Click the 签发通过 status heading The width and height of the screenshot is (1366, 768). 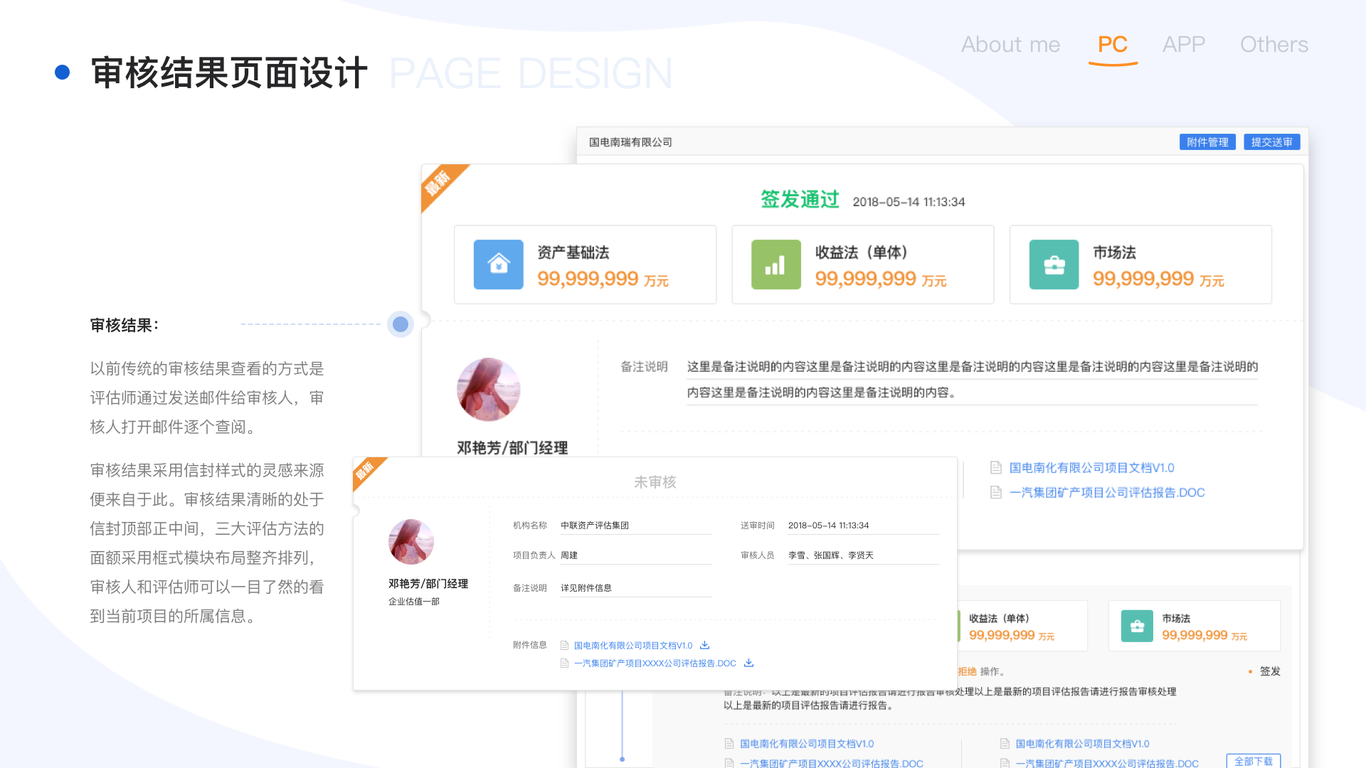(x=800, y=200)
